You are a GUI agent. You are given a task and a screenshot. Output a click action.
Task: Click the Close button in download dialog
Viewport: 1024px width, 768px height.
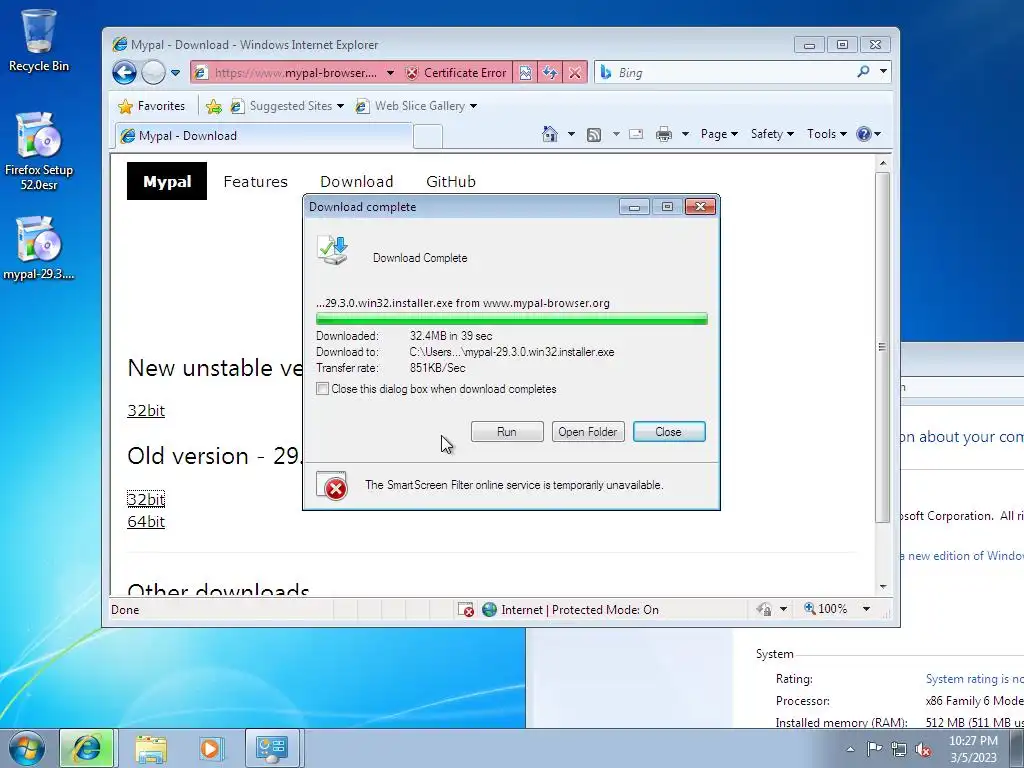click(x=669, y=432)
